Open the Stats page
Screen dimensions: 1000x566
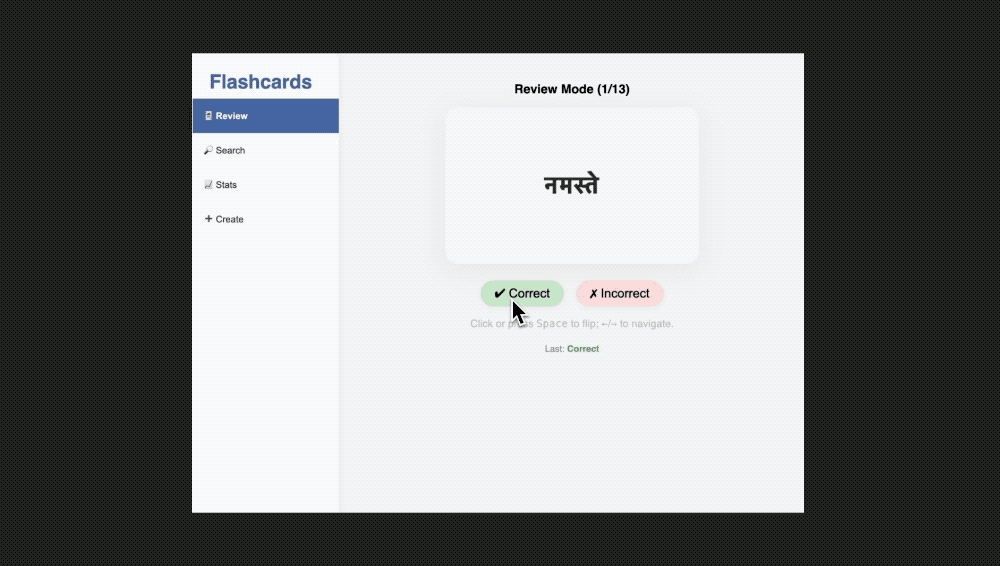[226, 185]
